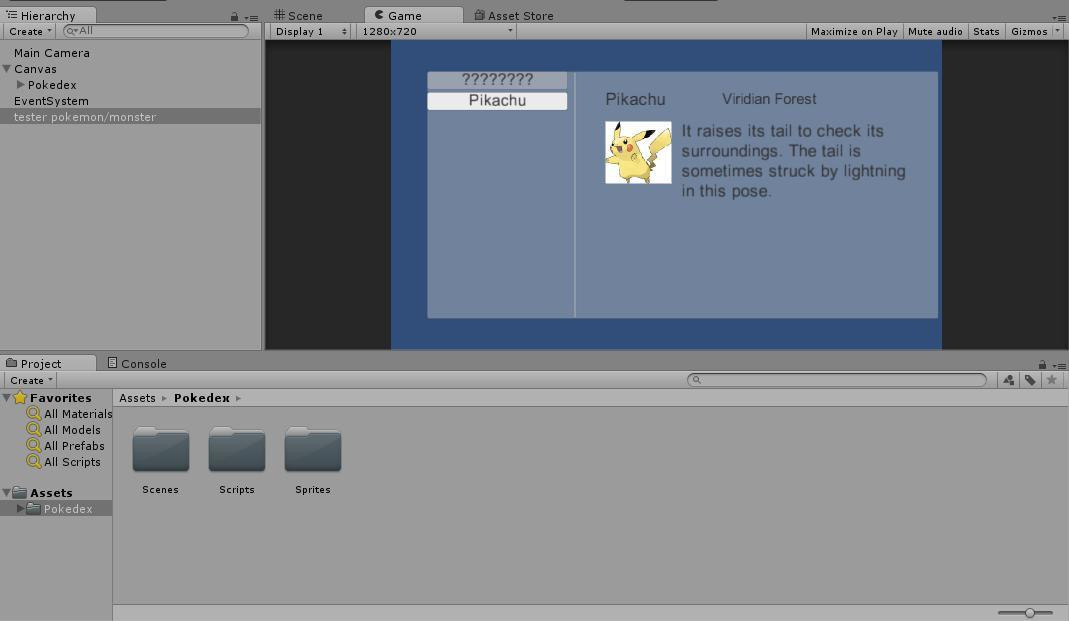Open the Hierarchy panel options menu icon

tap(252, 18)
